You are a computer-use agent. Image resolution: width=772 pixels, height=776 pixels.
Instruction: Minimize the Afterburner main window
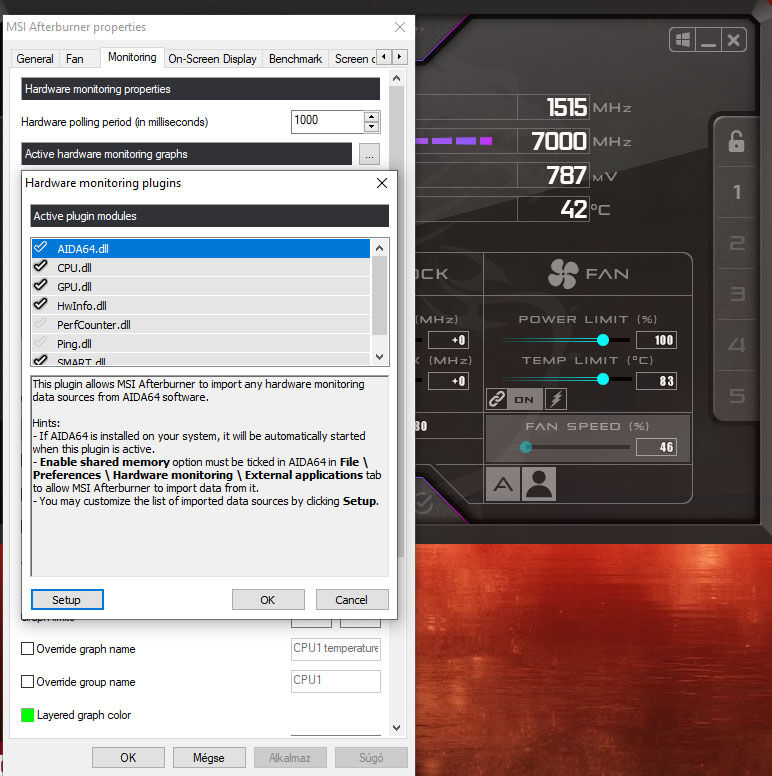tap(708, 40)
